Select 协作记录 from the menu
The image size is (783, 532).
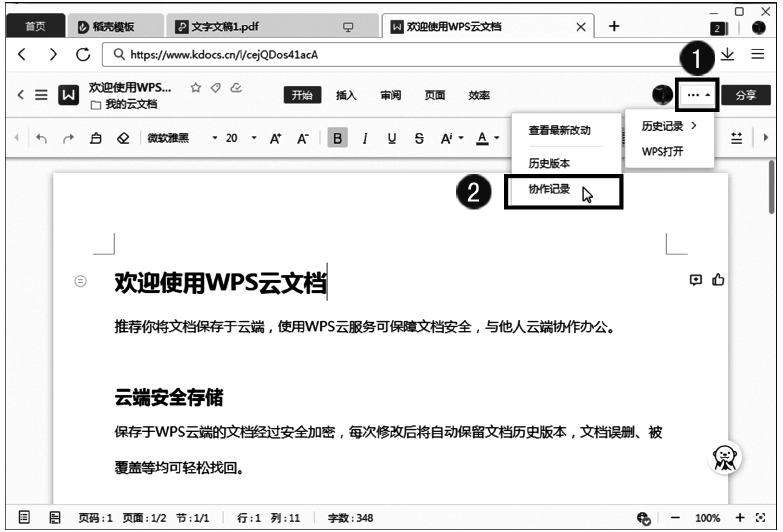click(x=549, y=189)
